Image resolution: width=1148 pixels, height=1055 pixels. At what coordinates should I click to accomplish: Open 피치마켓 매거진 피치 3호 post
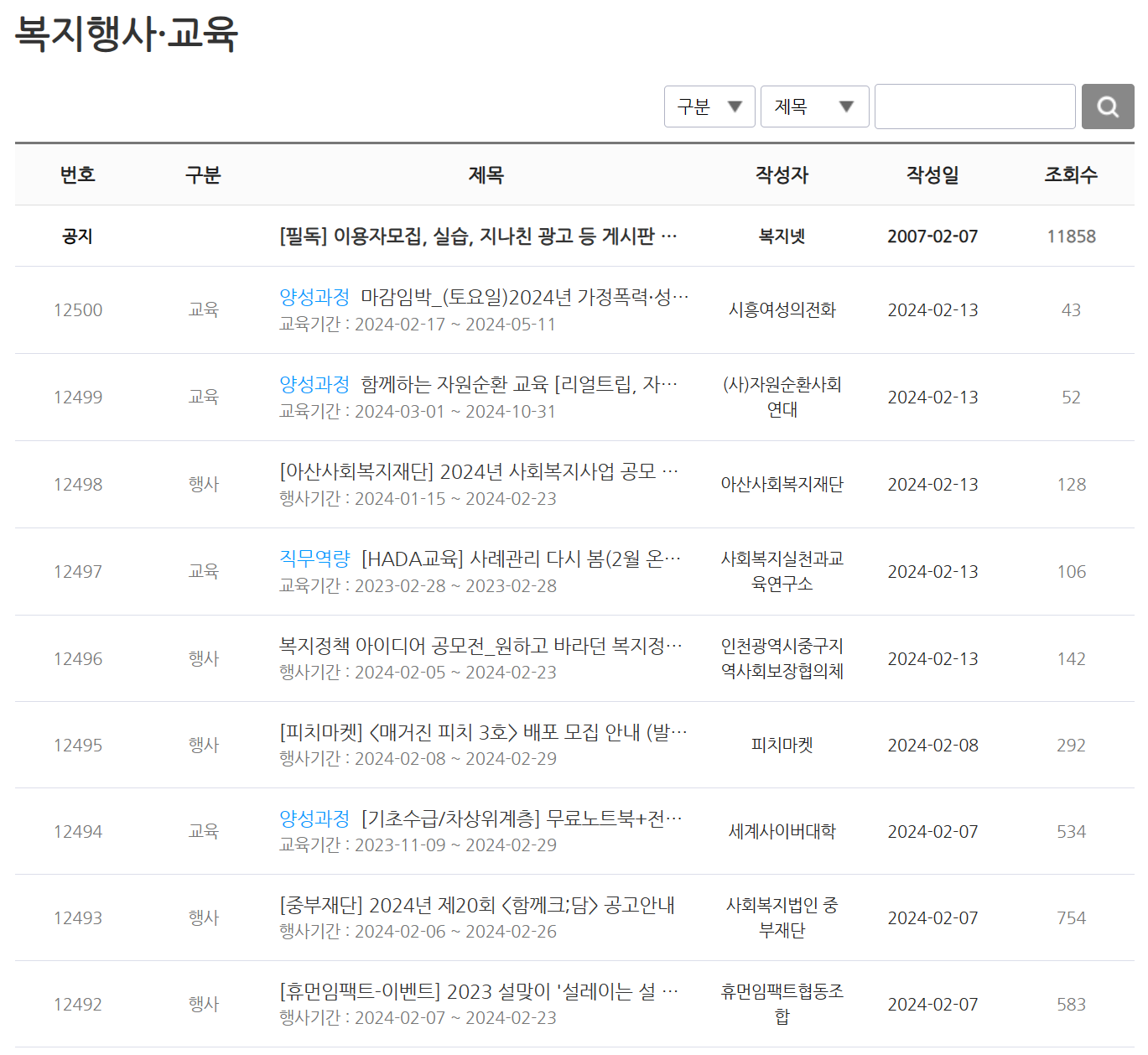coord(483,732)
